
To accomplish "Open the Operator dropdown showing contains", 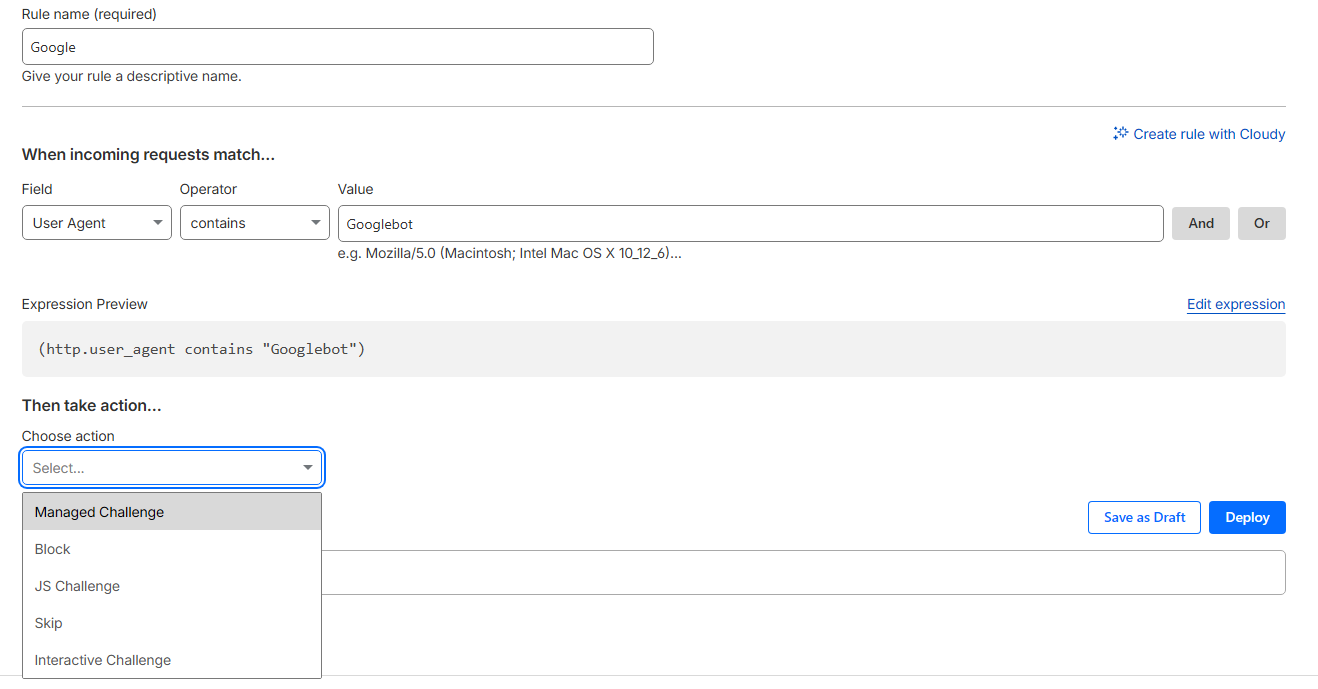I will (254, 223).
